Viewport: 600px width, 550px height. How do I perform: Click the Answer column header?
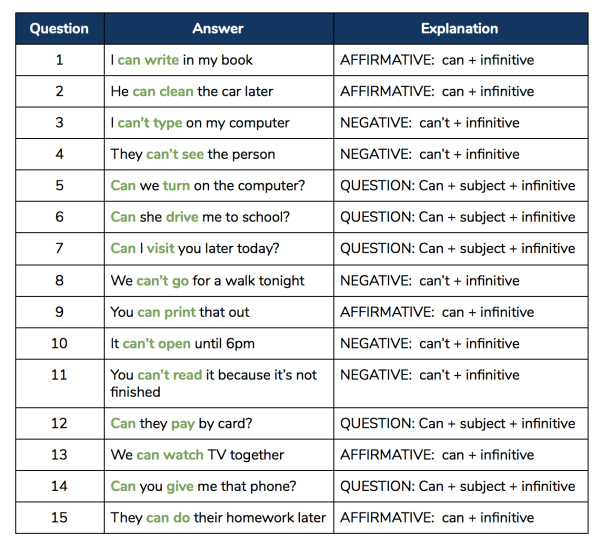pos(218,29)
